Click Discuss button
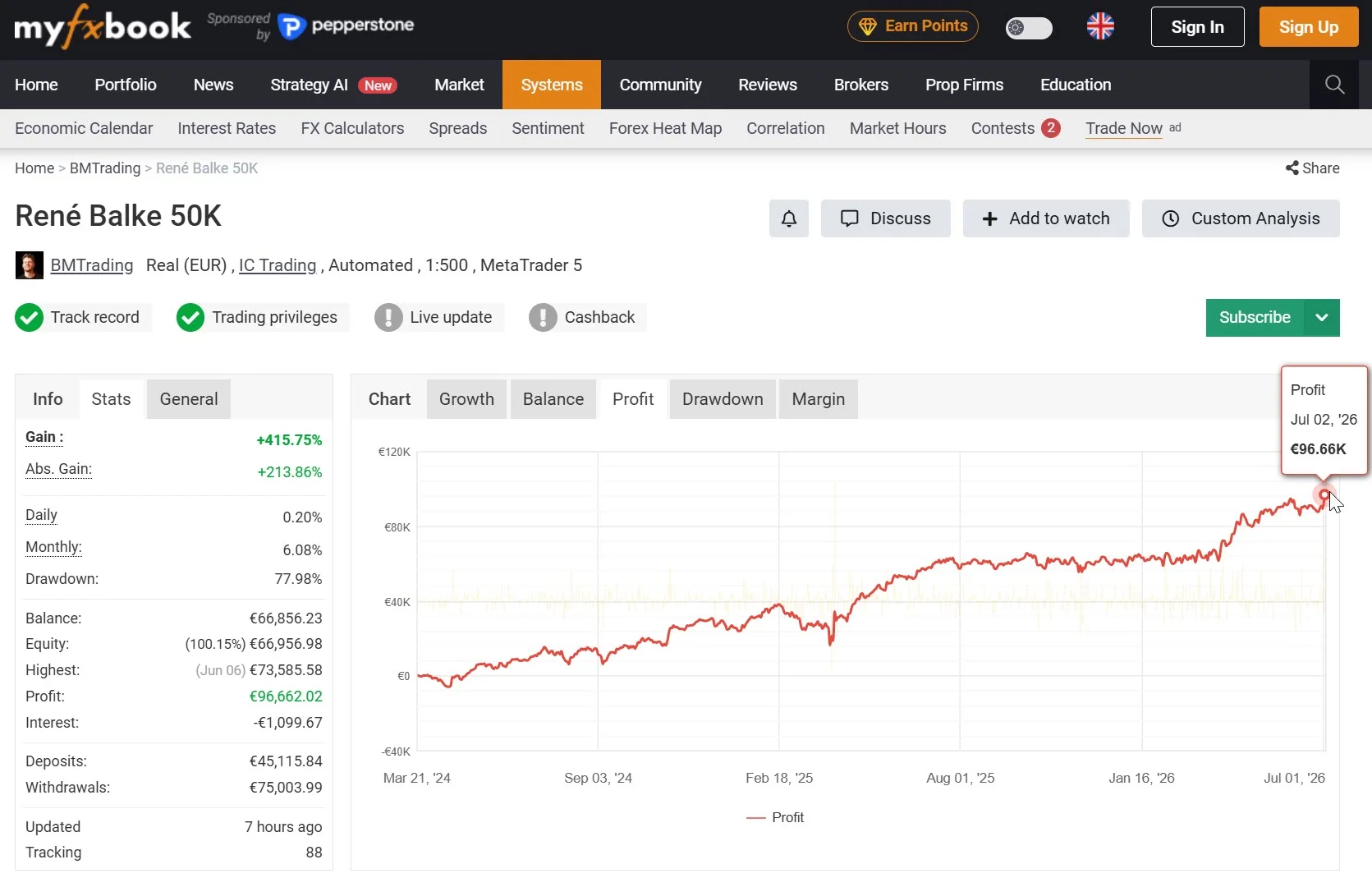Image resolution: width=1372 pixels, height=878 pixels. [x=885, y=218]
